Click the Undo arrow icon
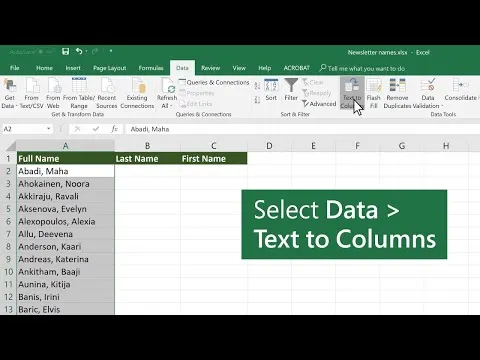Viewport: 480px width, 360px height. [79, 51]
